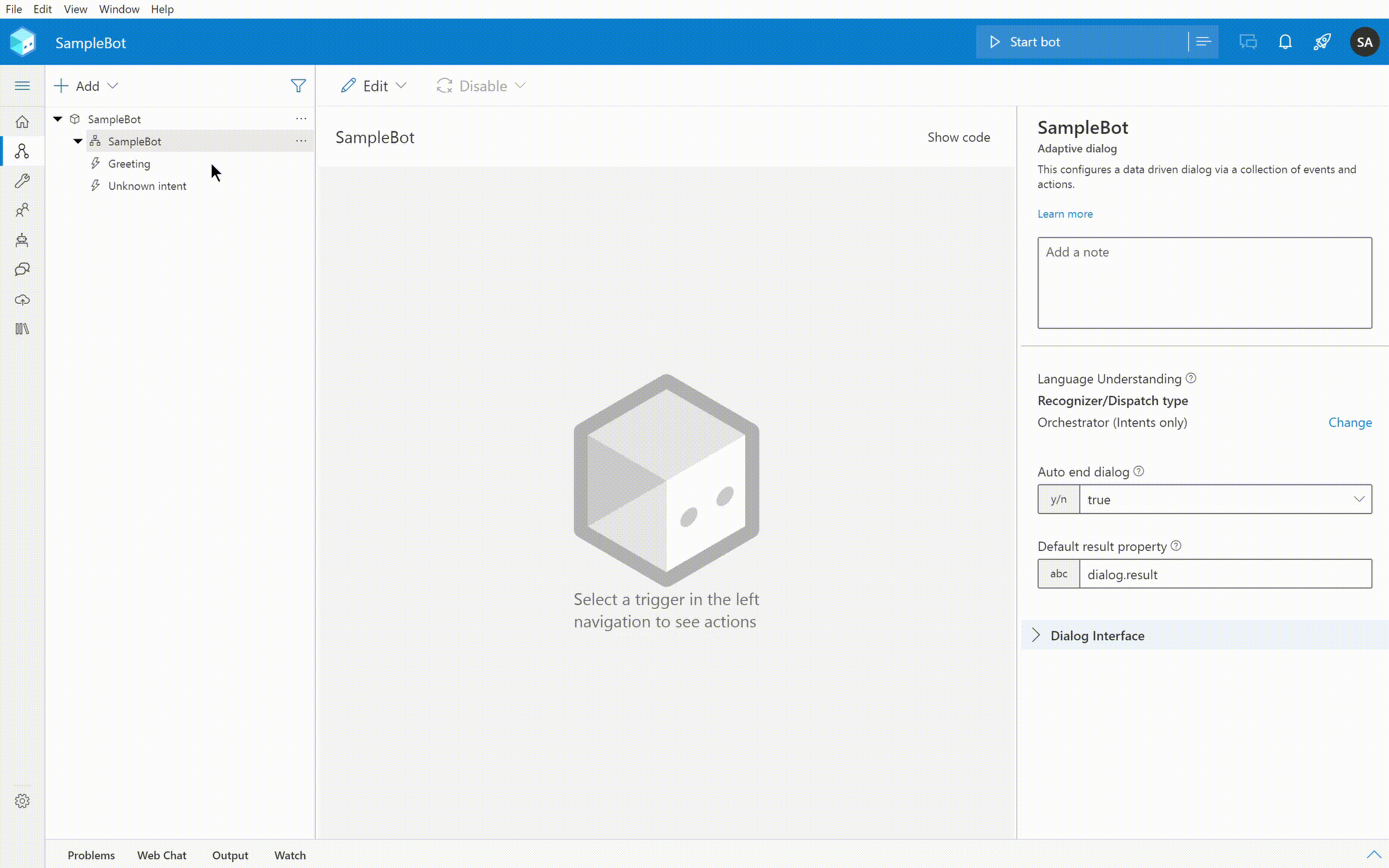Click Show code

pyautogui.click(x=959, y=137)
